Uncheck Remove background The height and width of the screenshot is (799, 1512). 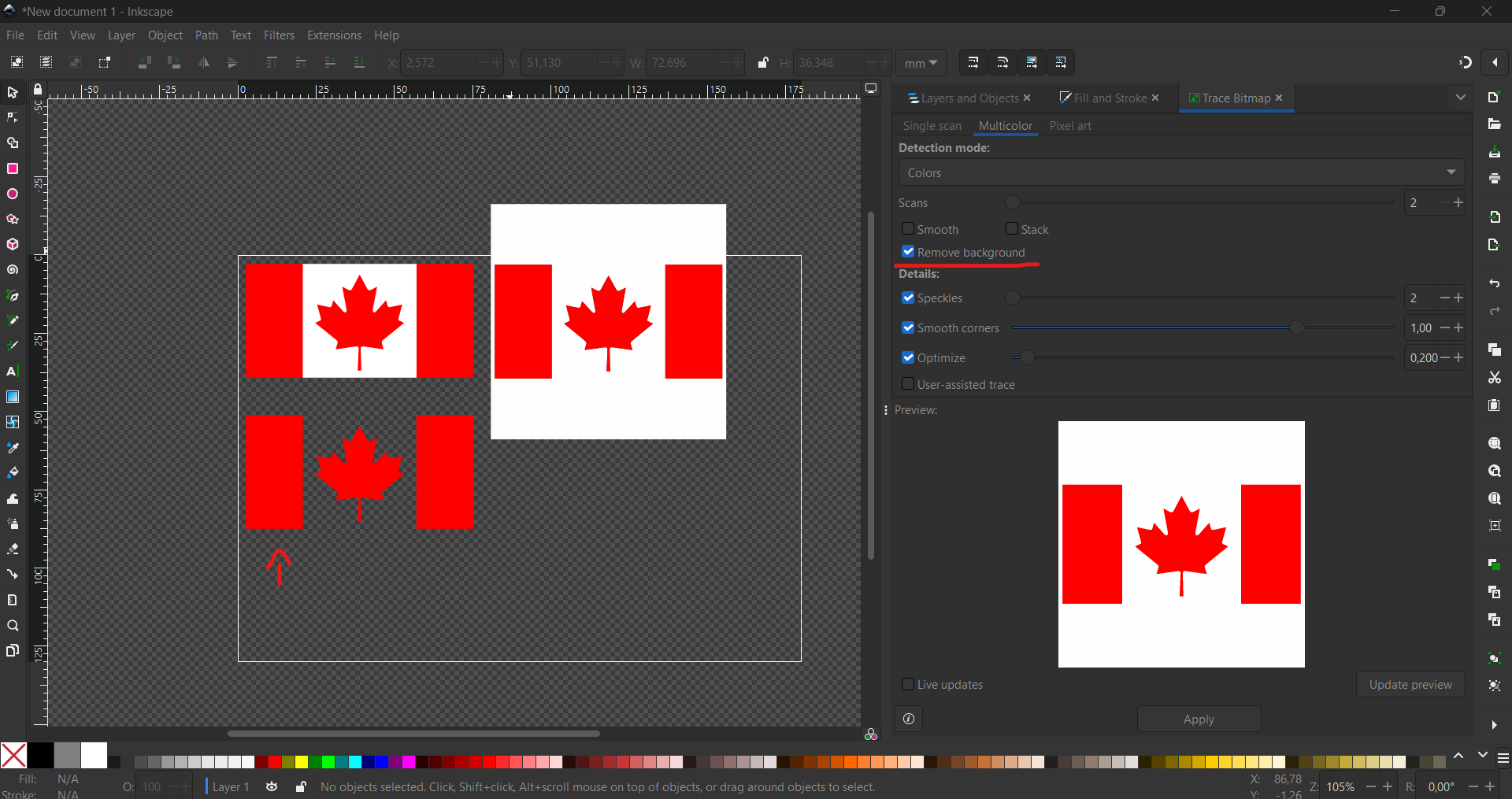pos(908,252)
